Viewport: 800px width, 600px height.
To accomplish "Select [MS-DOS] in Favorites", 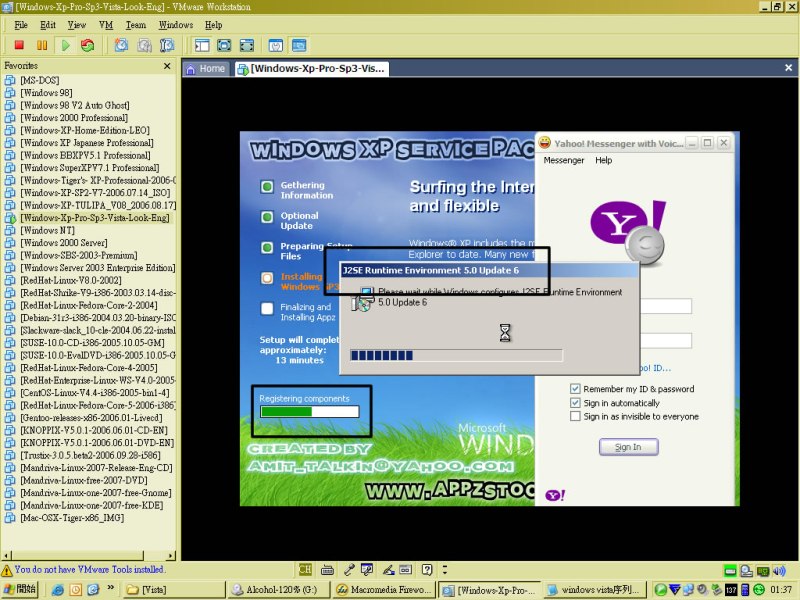I will point(40,80).
